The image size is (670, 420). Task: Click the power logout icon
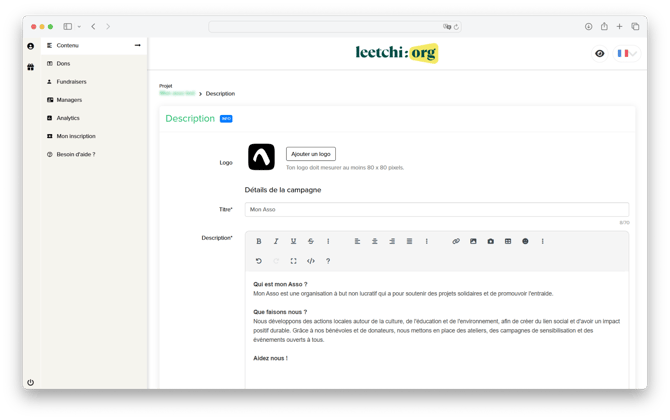point(30,382)
